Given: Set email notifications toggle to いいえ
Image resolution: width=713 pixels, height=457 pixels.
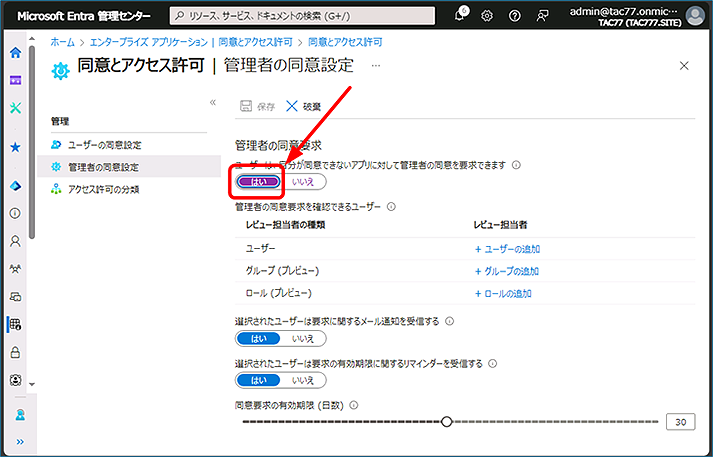Looking at the screenshot, I should click(303, 339).
